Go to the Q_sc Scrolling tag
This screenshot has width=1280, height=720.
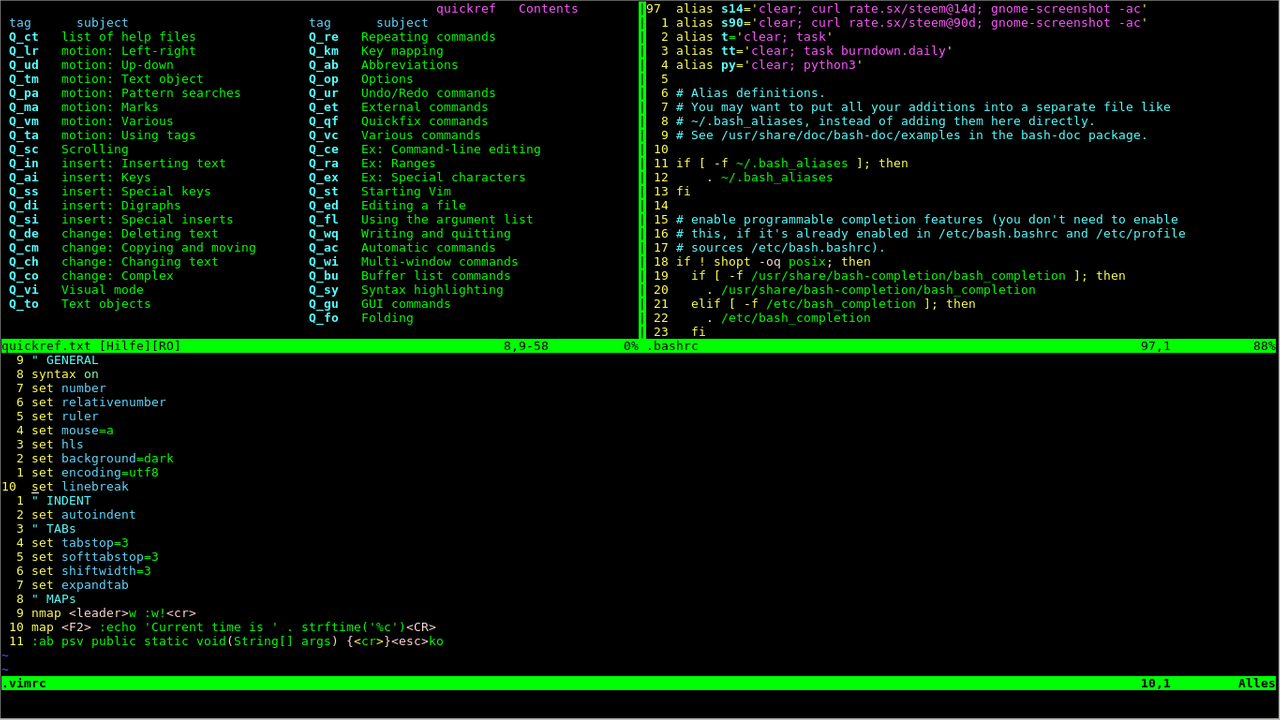24,149
